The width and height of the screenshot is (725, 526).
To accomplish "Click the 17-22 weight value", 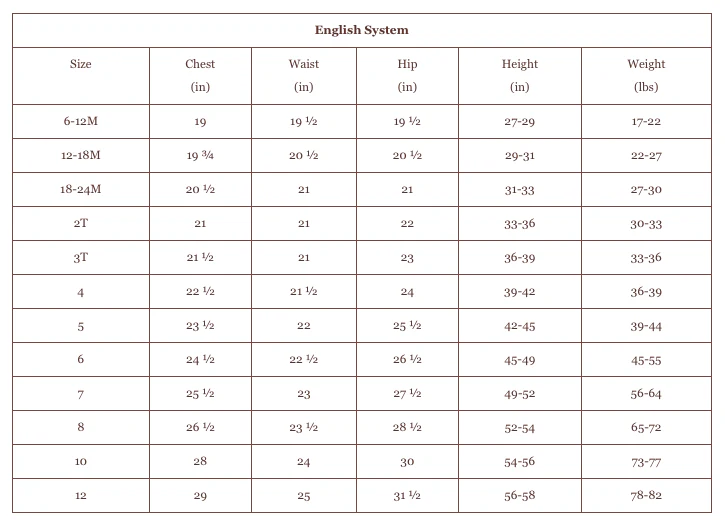I will 646,122.
